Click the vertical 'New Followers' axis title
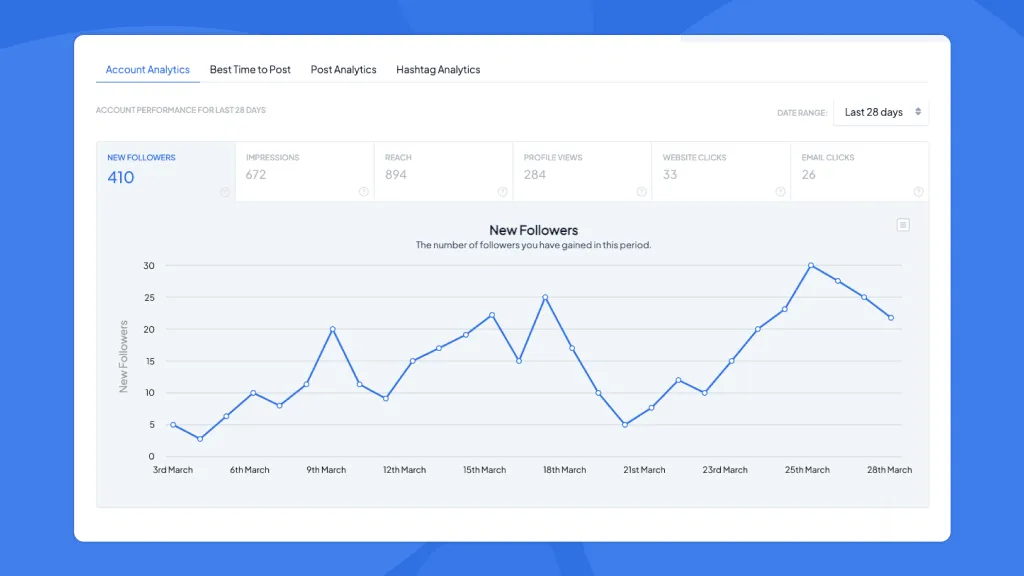Screen dimensions: 1024x576 pyautogui.click(x=123, y=357)
